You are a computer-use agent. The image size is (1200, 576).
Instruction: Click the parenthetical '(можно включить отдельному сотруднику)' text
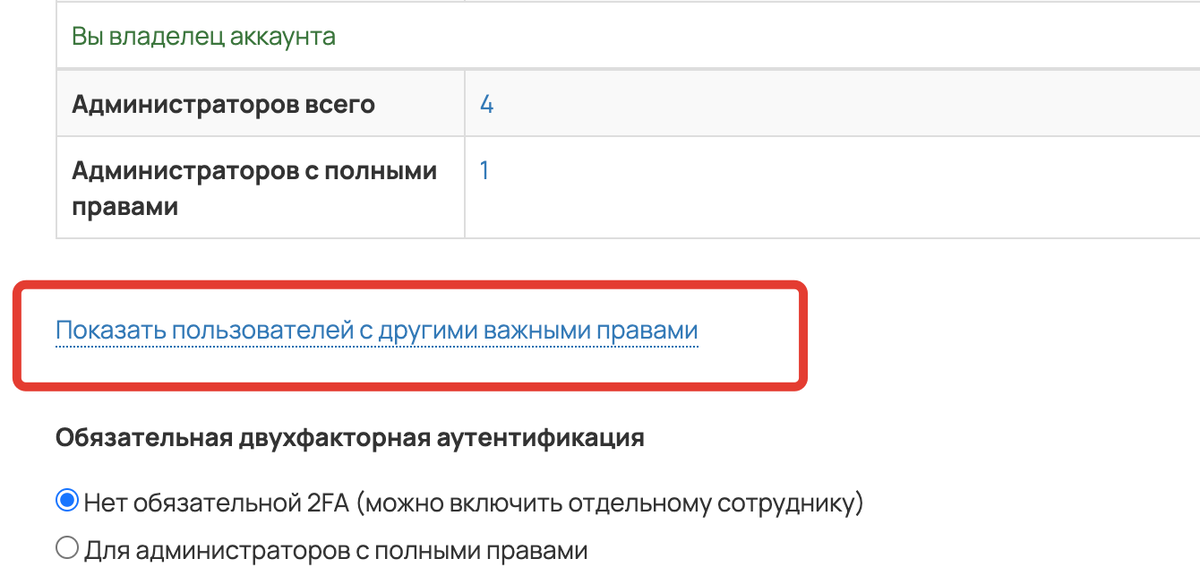[x=609, y=502]
